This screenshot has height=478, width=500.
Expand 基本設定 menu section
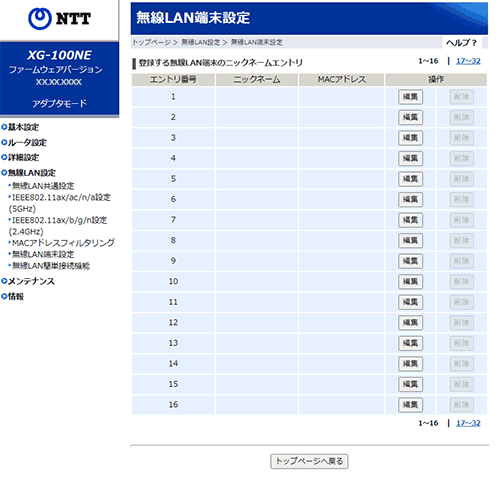click(20, 127)
